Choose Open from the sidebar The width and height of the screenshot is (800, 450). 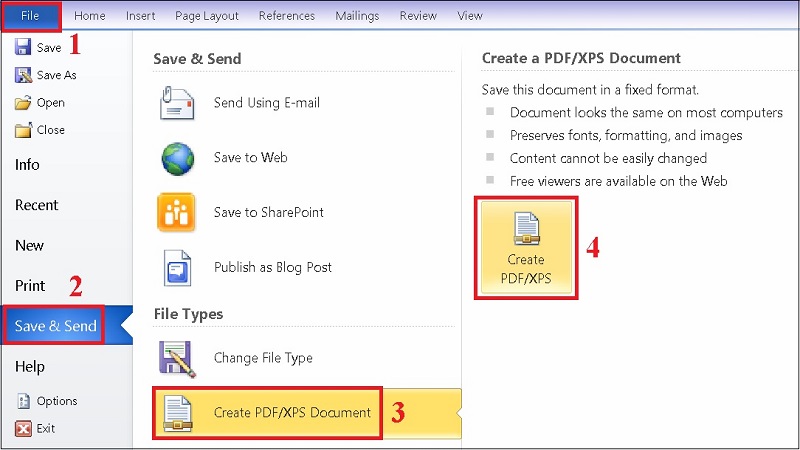pyautogui.click(x=51, y=103)
